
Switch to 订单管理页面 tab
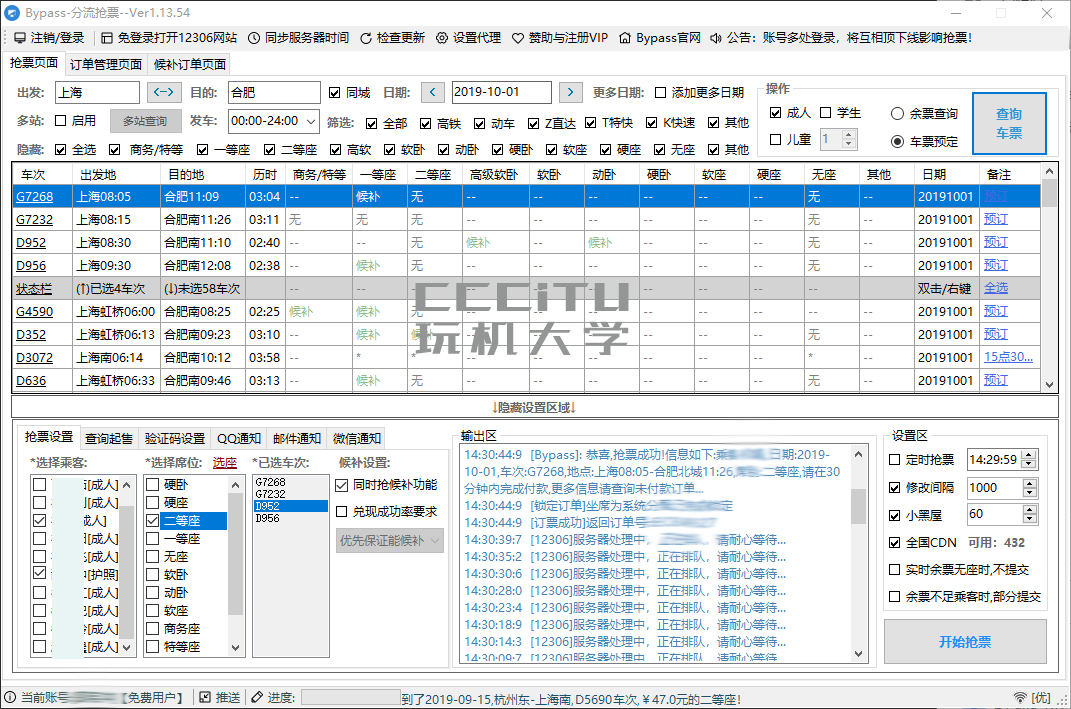(x=106, y=64)
